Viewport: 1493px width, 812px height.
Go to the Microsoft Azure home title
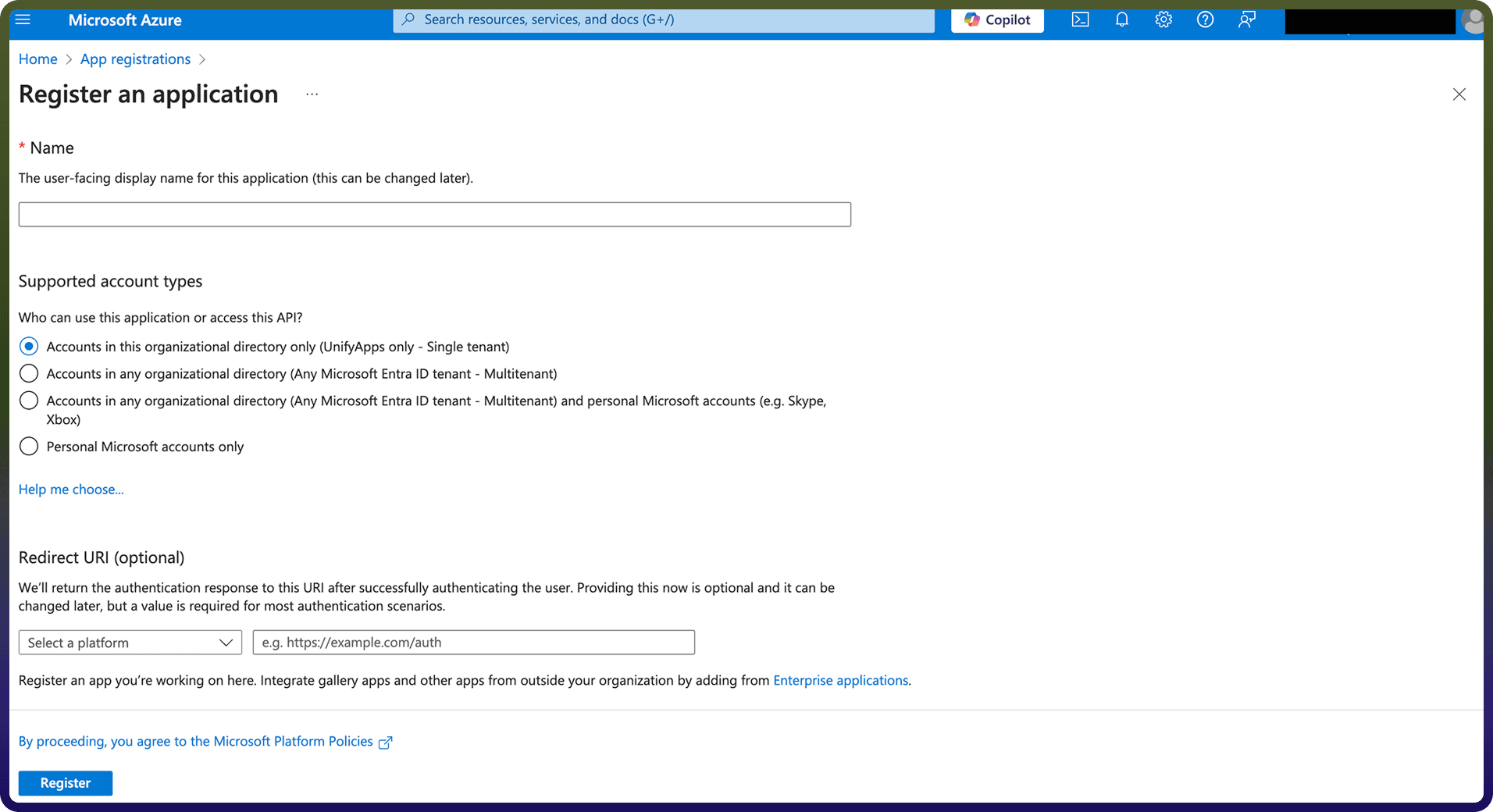[x=125, y=20]
